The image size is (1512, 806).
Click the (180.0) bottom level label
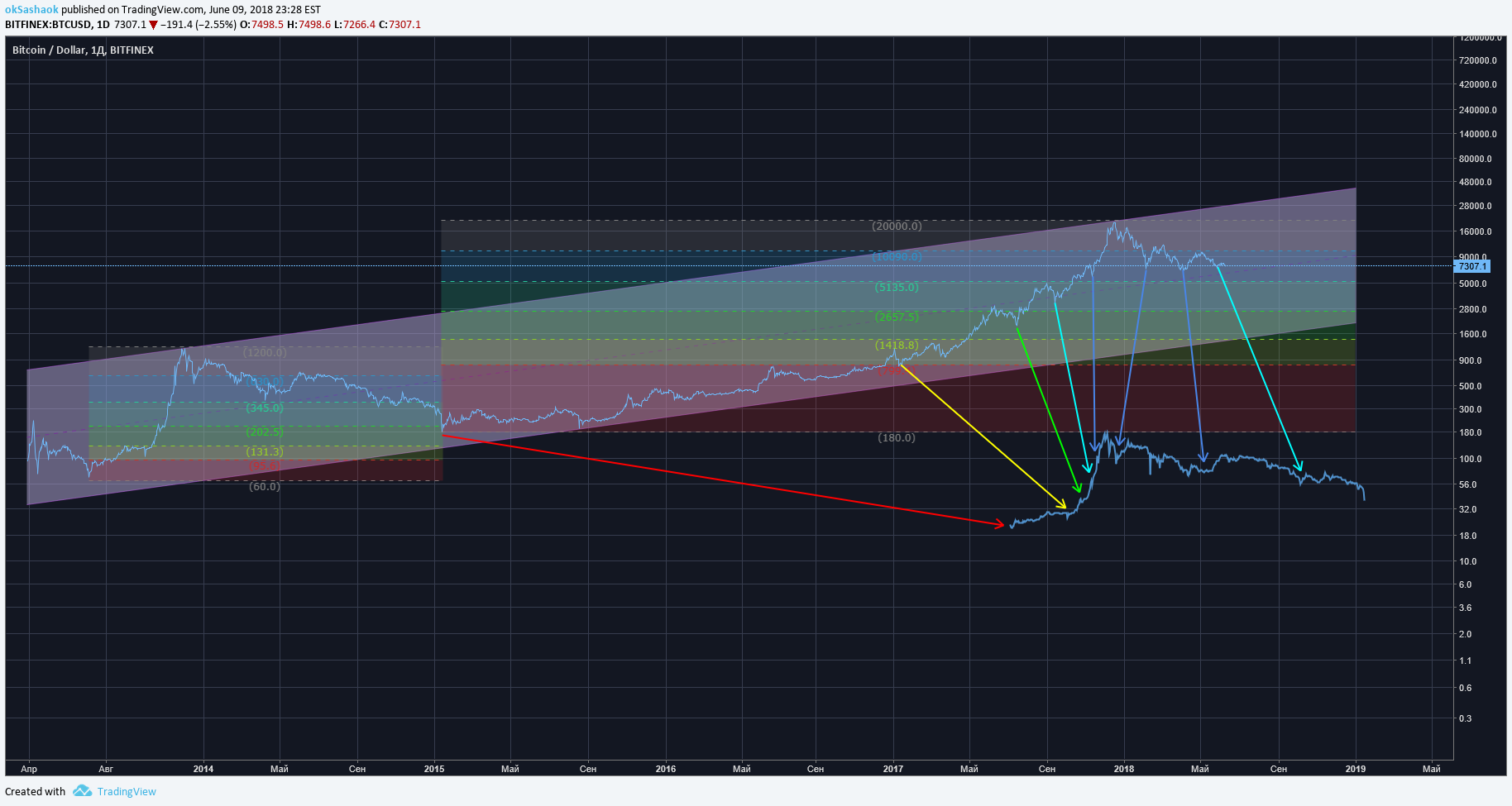(x=897, y=438)
